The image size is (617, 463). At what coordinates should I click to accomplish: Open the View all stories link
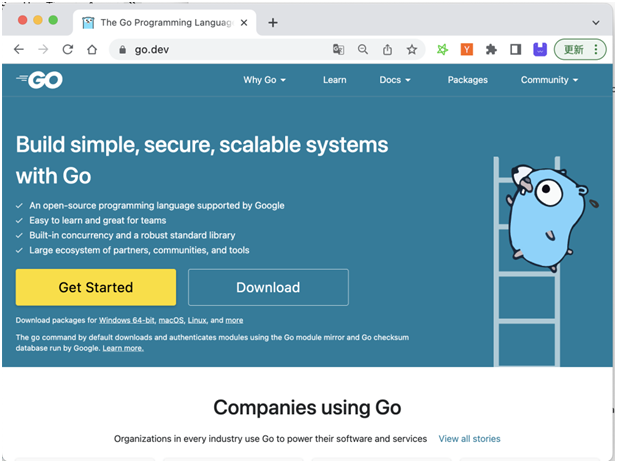coord(469,439)
